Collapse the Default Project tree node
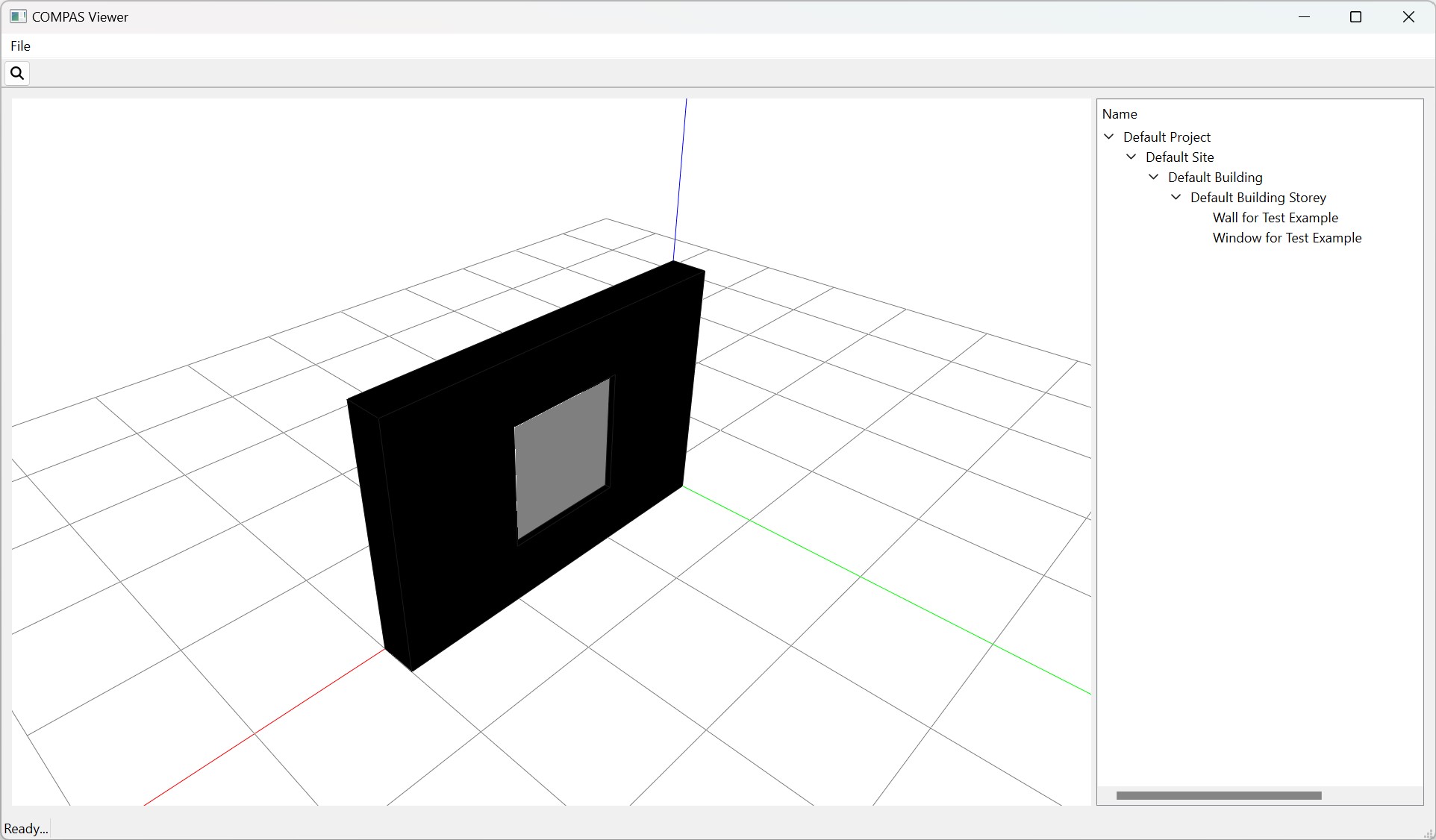 coord(1109,137)
